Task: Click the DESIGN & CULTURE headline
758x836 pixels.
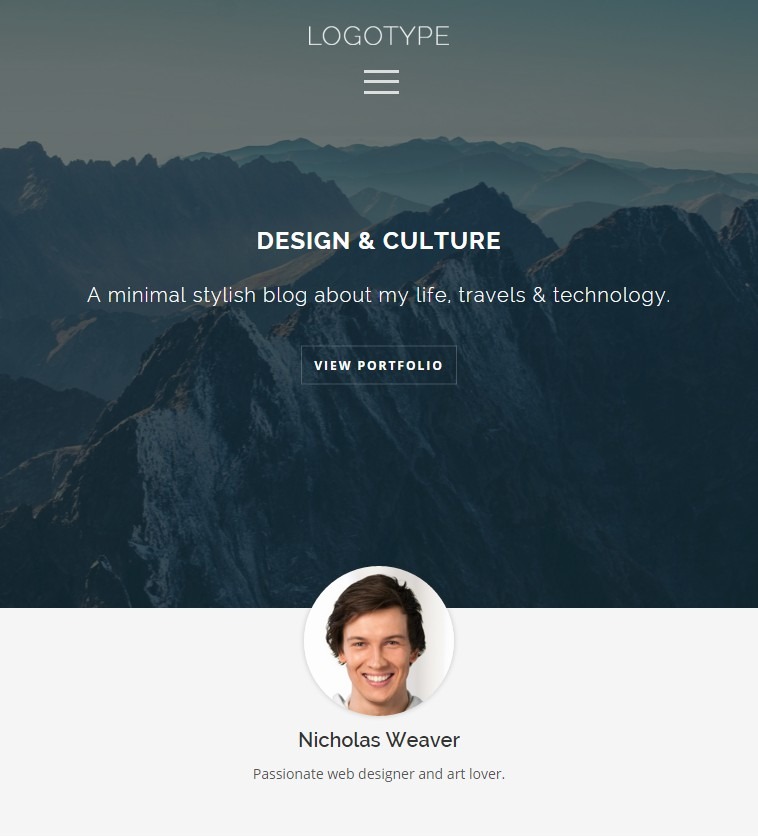Action: point(378,241)
